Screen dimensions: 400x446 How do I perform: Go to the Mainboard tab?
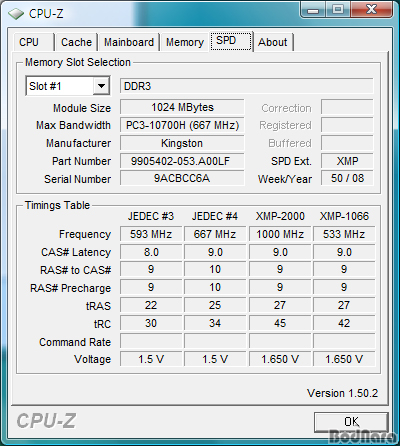pos(129,42)
